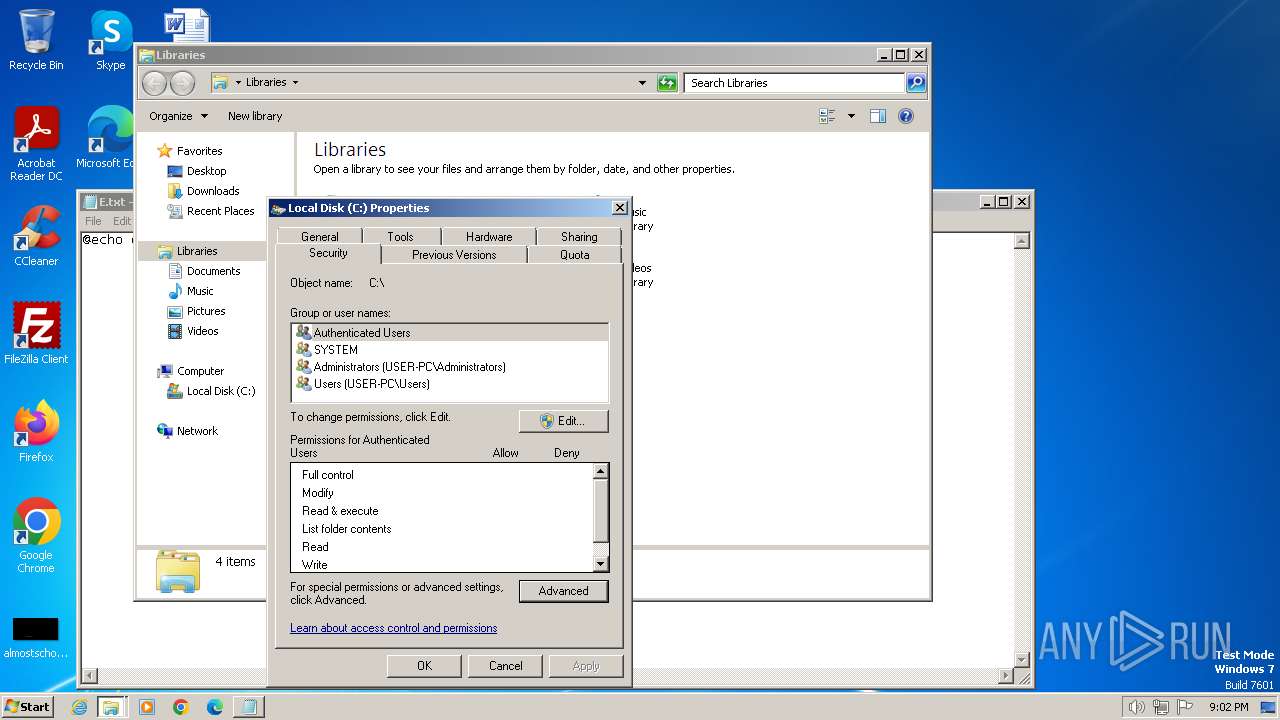The width and height of the screenshot is (1280, 720).
Task: Click the Back button in Libraries window
Action: [154, 83]
